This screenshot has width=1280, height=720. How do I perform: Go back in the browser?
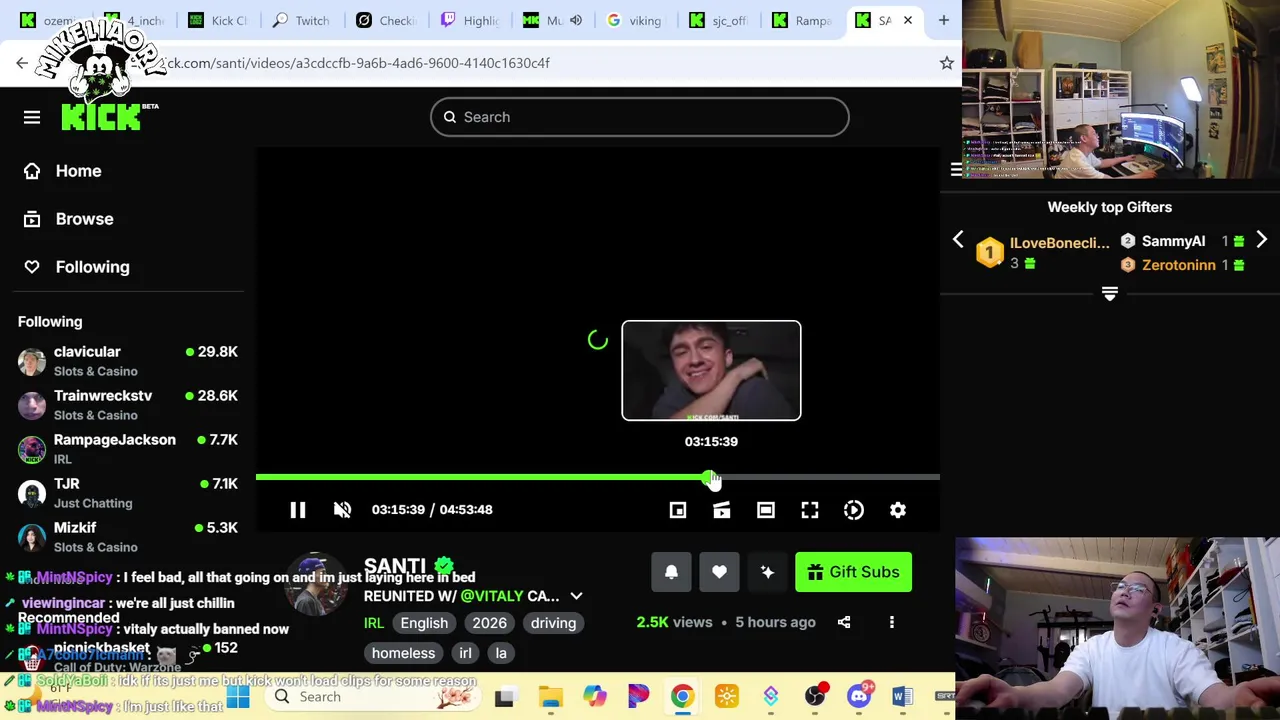[22, 63]
